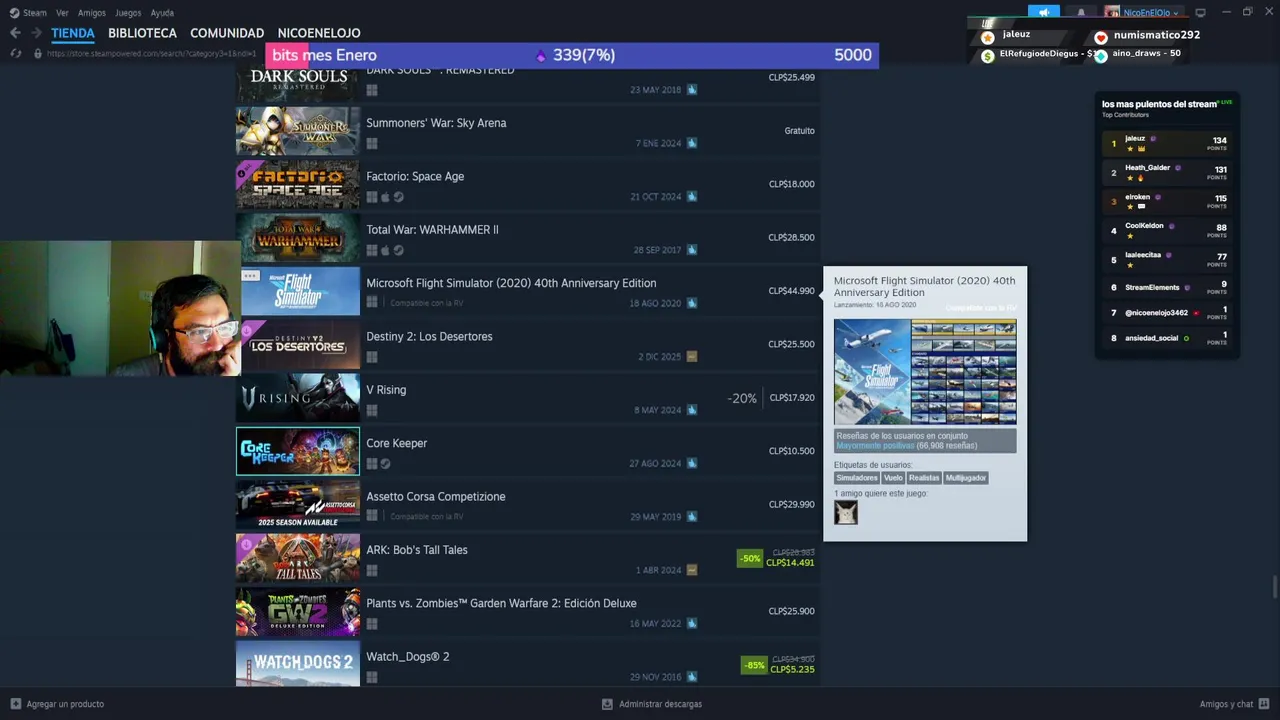Image resolution: width=1280 pixels, height=720 pixels.
Task: Open Summoners' War: Sky Arena listing
Action: pyautogui.click(x=527, y=131)
